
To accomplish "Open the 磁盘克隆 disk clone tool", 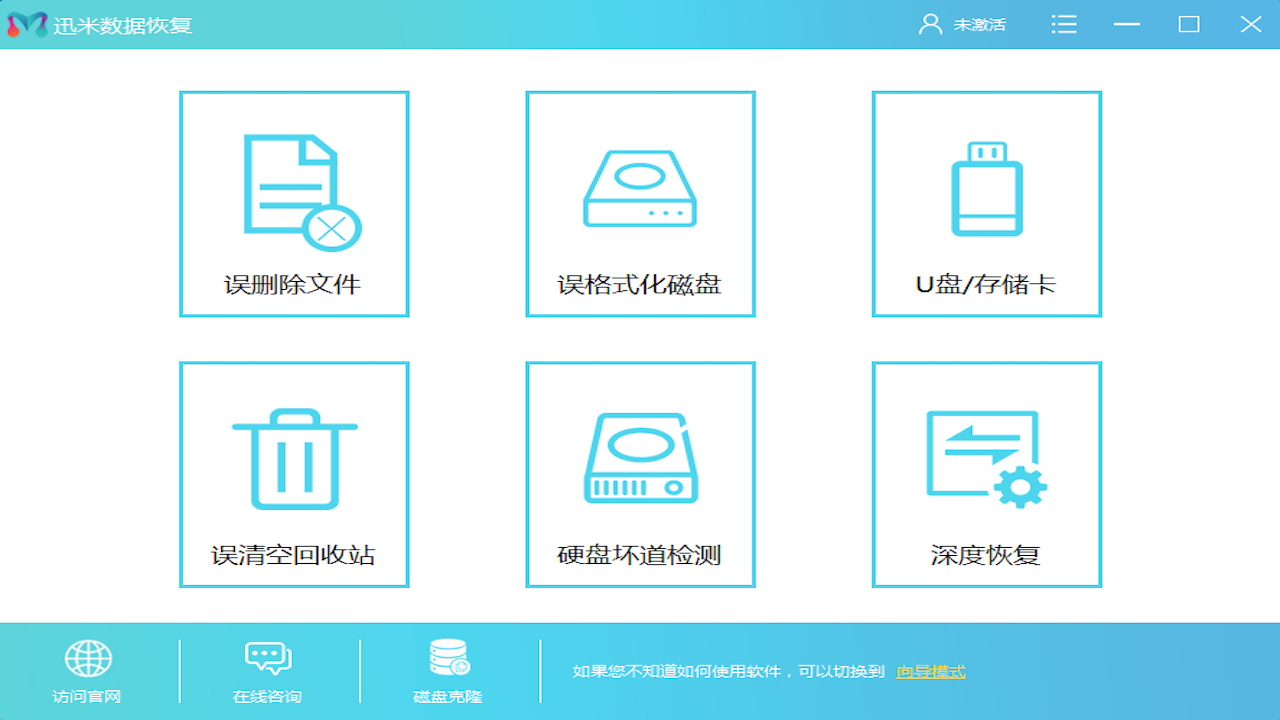I will (x=447, y=670).
